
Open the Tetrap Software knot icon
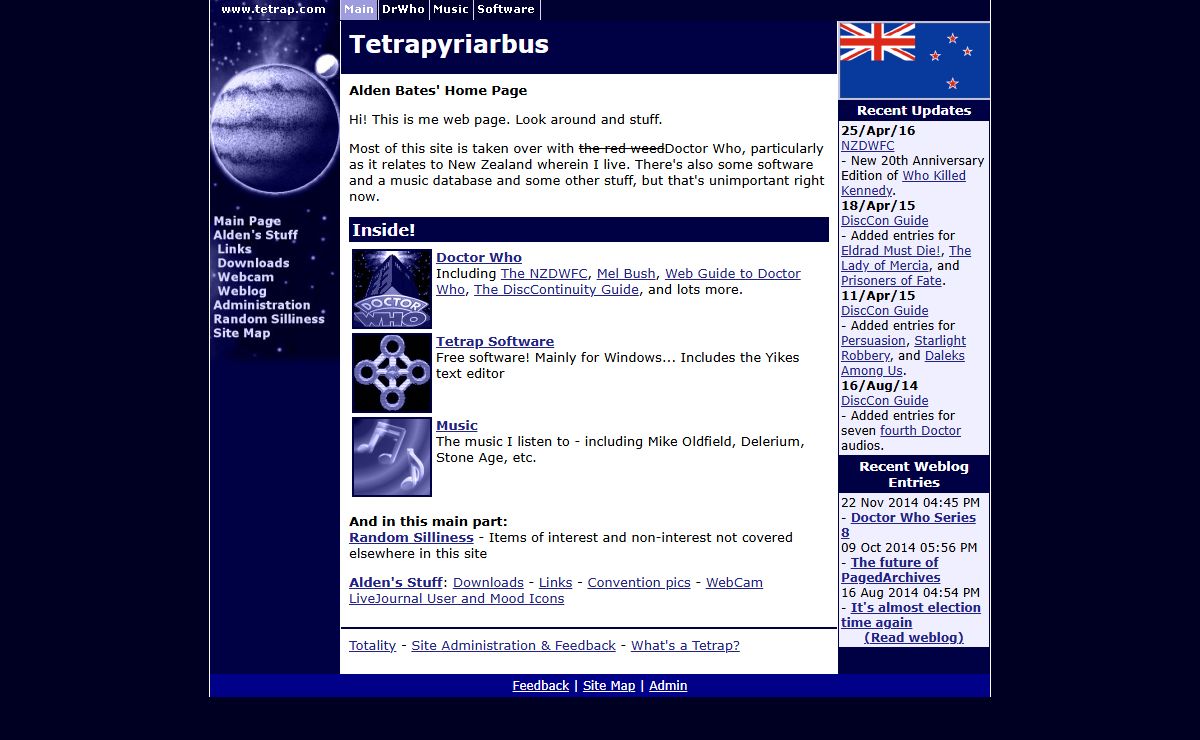pos(392,373)
